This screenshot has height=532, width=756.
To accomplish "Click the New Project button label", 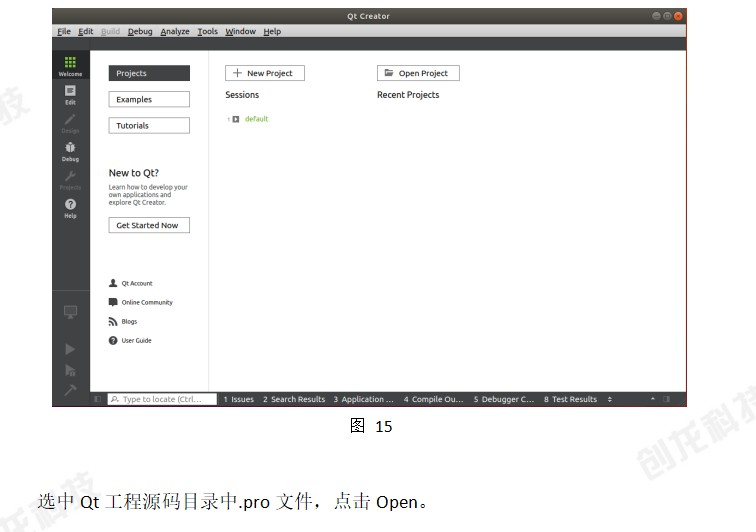I will (270, 73).
